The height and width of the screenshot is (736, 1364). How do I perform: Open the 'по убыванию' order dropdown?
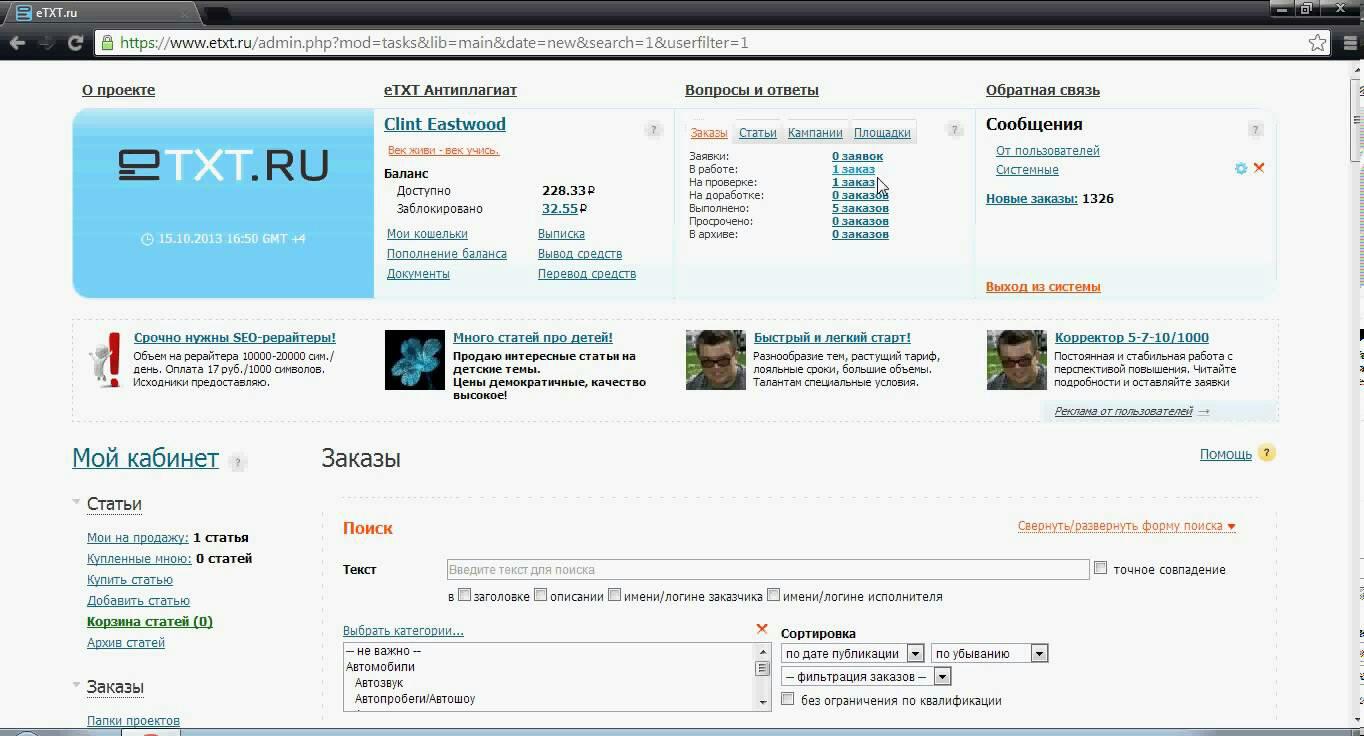tap(990, 653)
